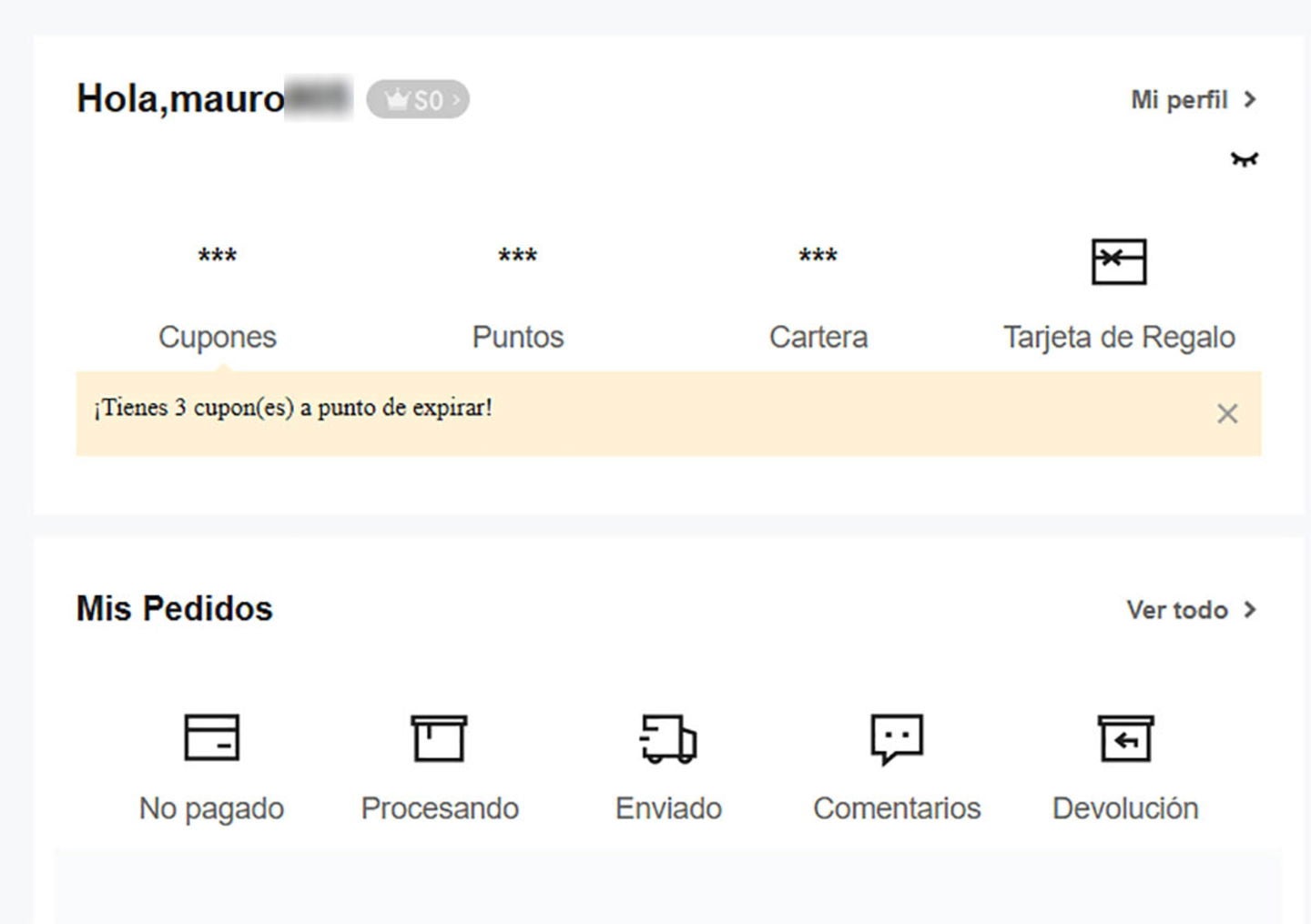
Task: Click the S0 crown membership badge
Action: (419, 100)
